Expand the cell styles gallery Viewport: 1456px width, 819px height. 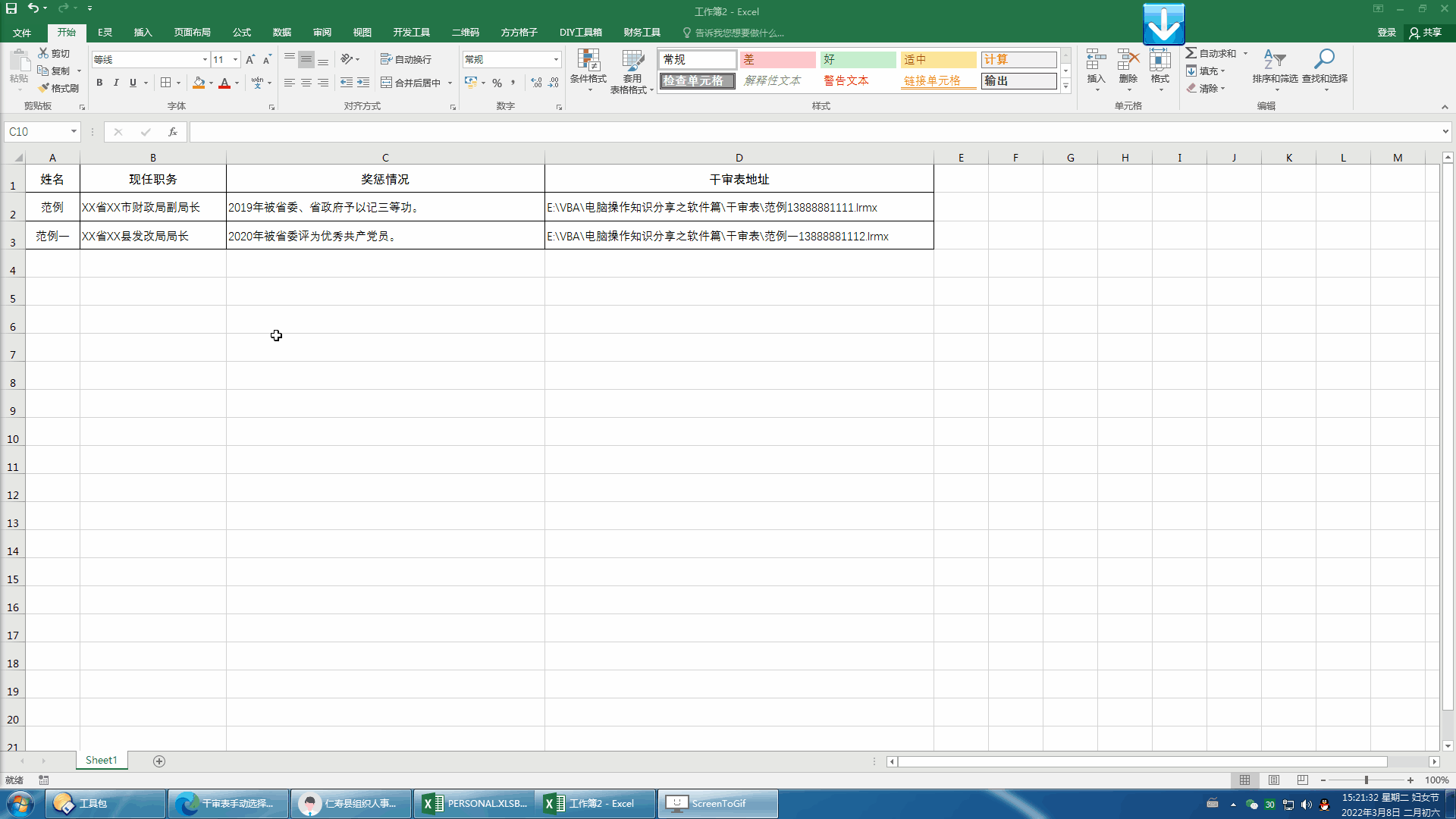click(x=1065, y=86)
